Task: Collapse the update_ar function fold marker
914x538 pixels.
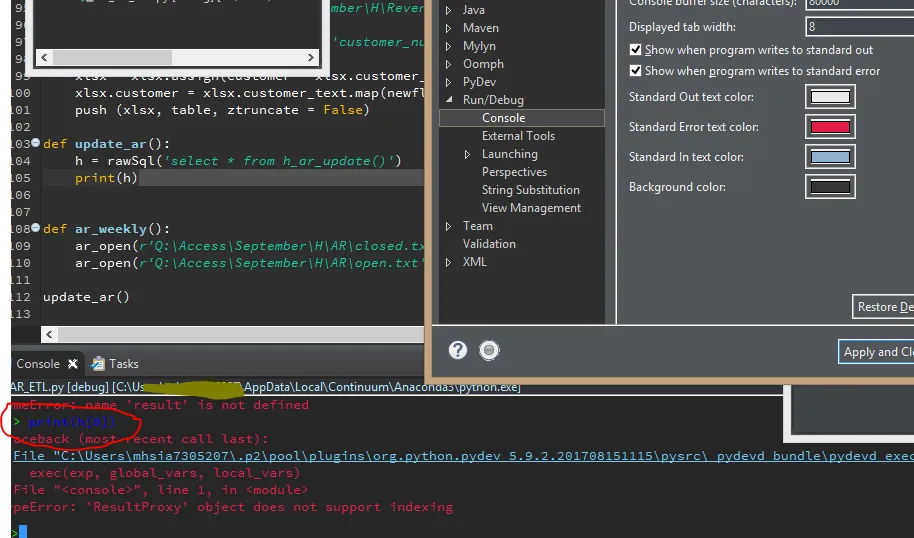Action: [x=35, y=143]
